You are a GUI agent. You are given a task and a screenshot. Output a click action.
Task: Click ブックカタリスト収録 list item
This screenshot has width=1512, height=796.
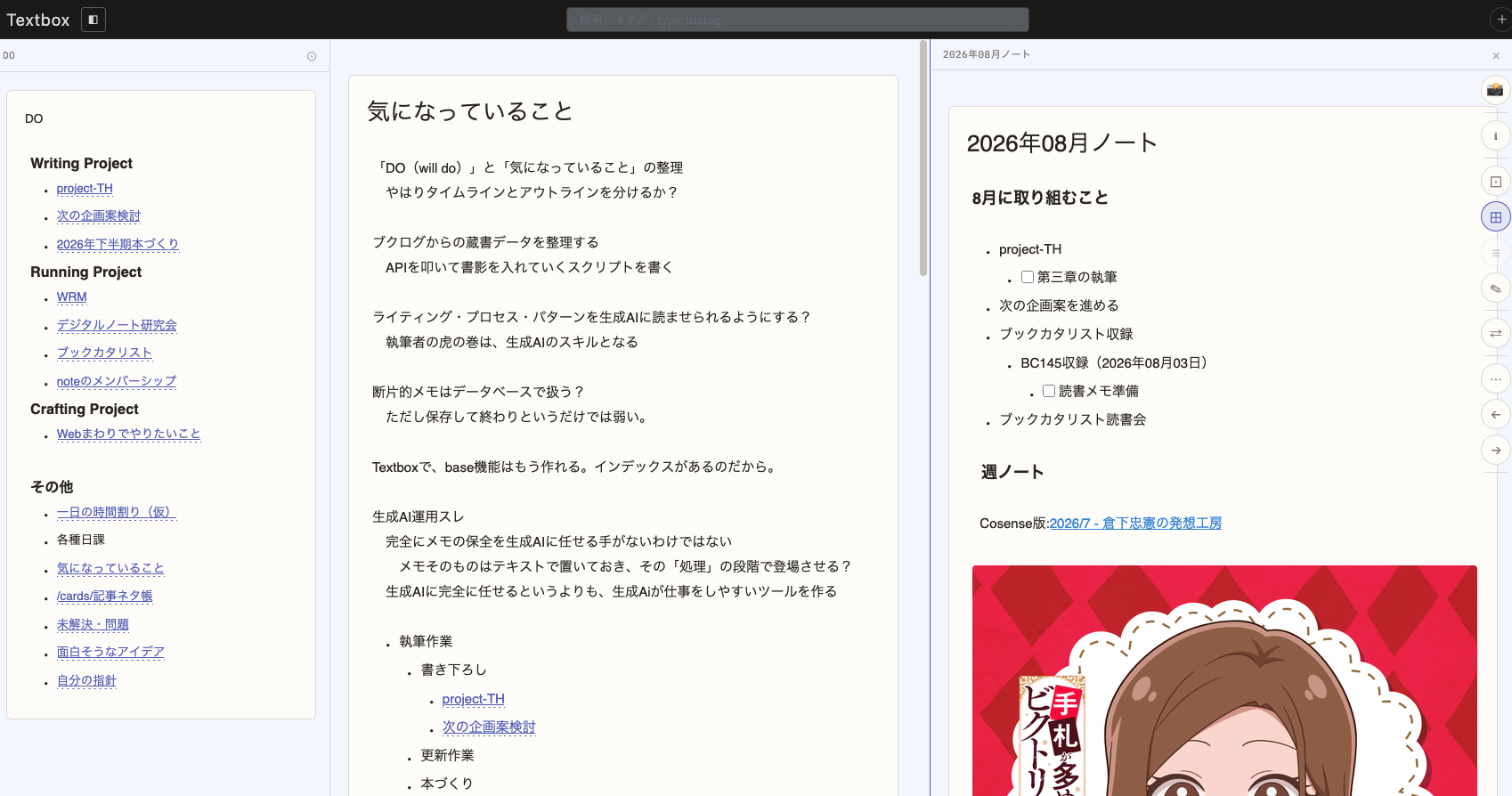1066,334
